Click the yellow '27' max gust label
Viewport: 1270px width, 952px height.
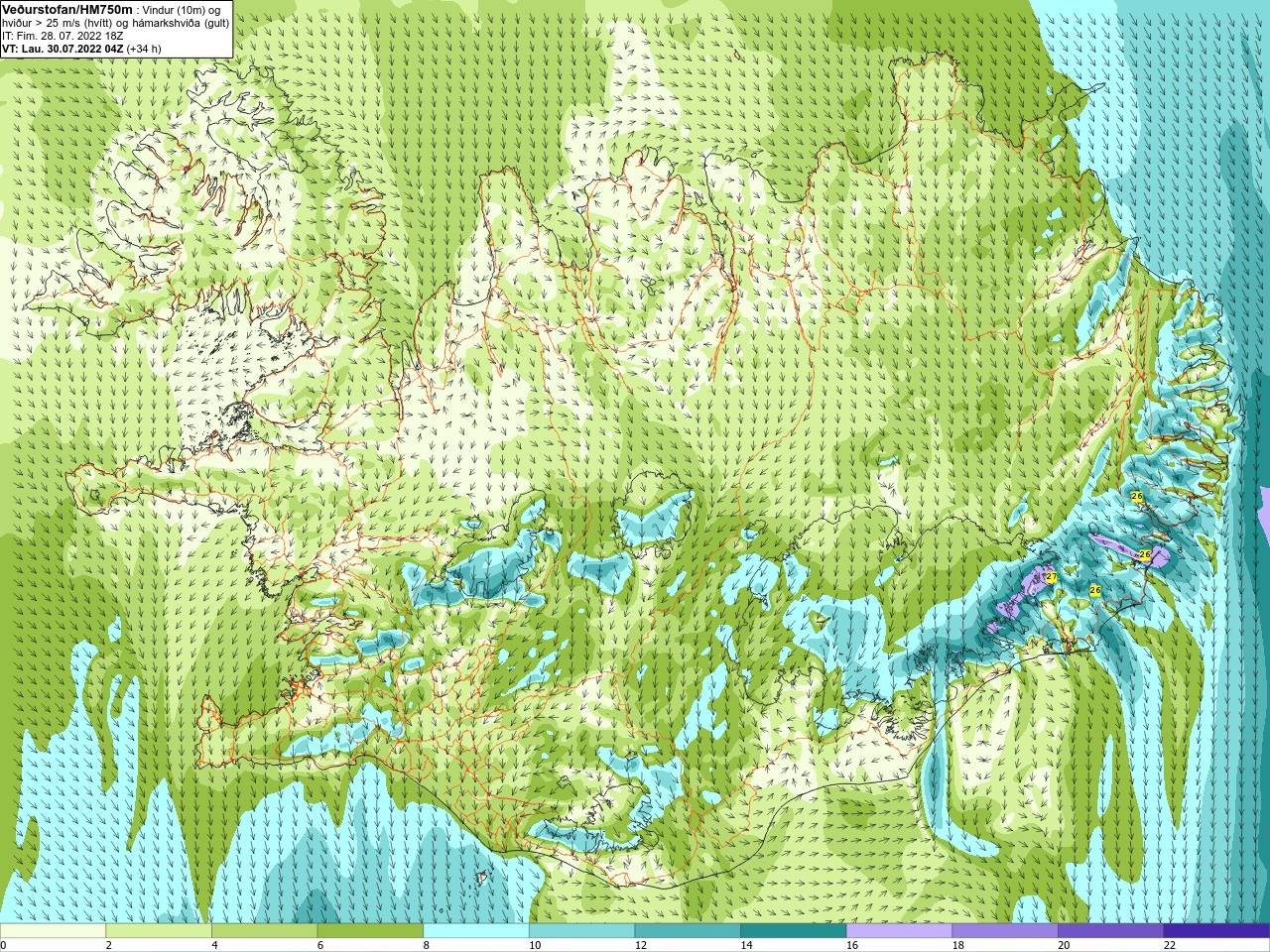[x=1051, y=576]
